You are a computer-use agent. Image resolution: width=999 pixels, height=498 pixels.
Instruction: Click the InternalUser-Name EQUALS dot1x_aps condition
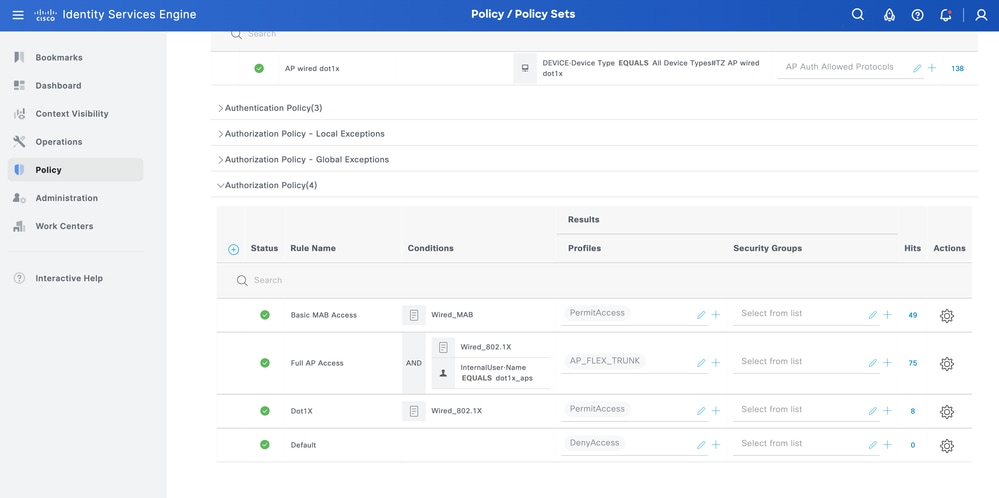(x=497, y=373)
